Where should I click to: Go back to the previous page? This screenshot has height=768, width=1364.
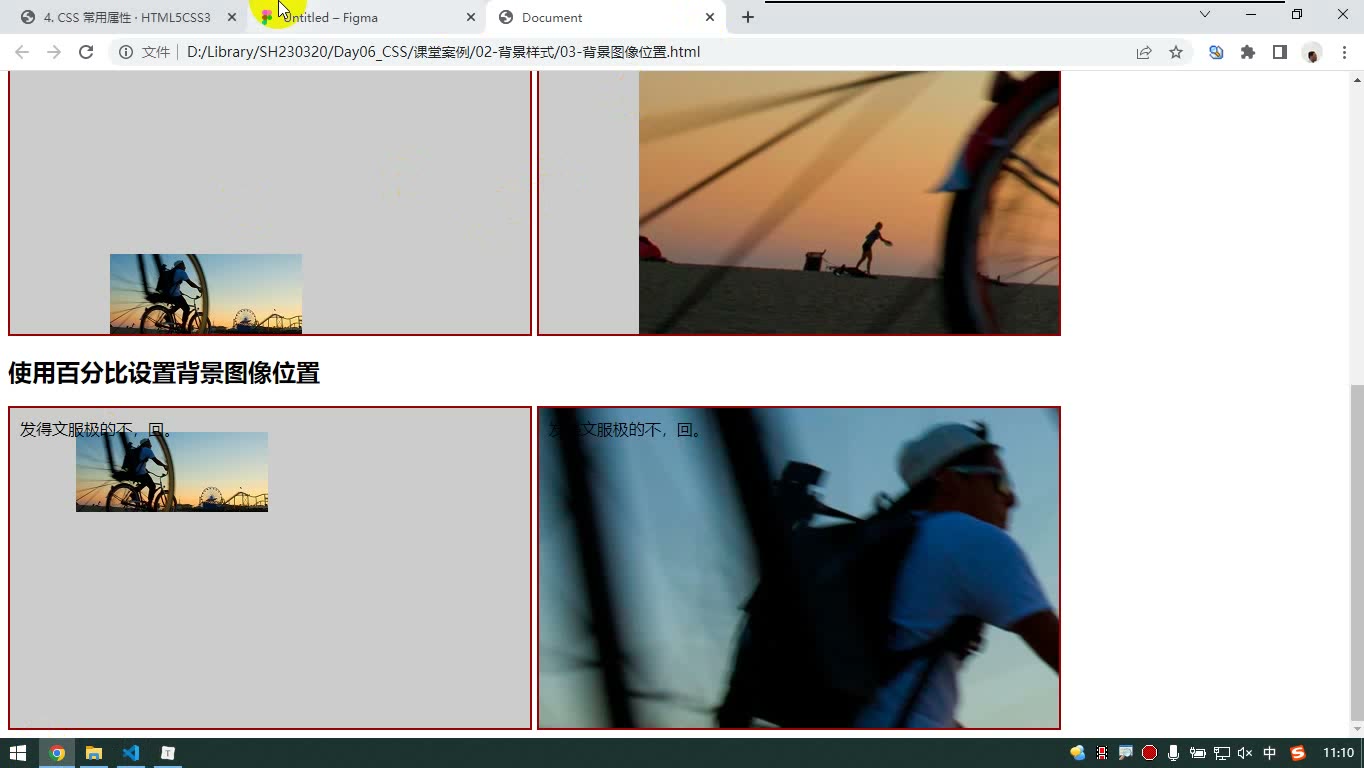[22, 52]
